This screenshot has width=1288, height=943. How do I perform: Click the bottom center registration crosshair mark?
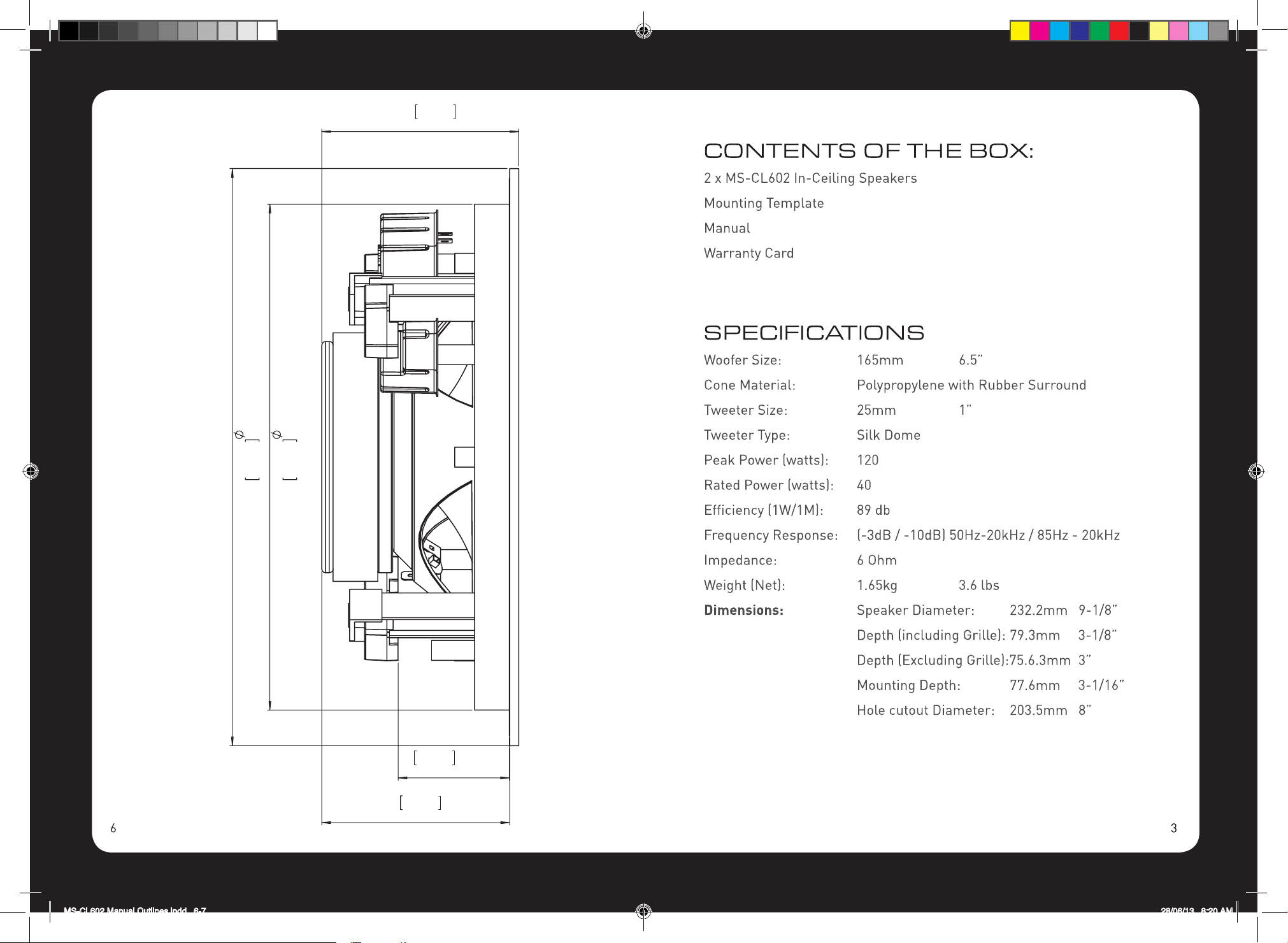643,911
